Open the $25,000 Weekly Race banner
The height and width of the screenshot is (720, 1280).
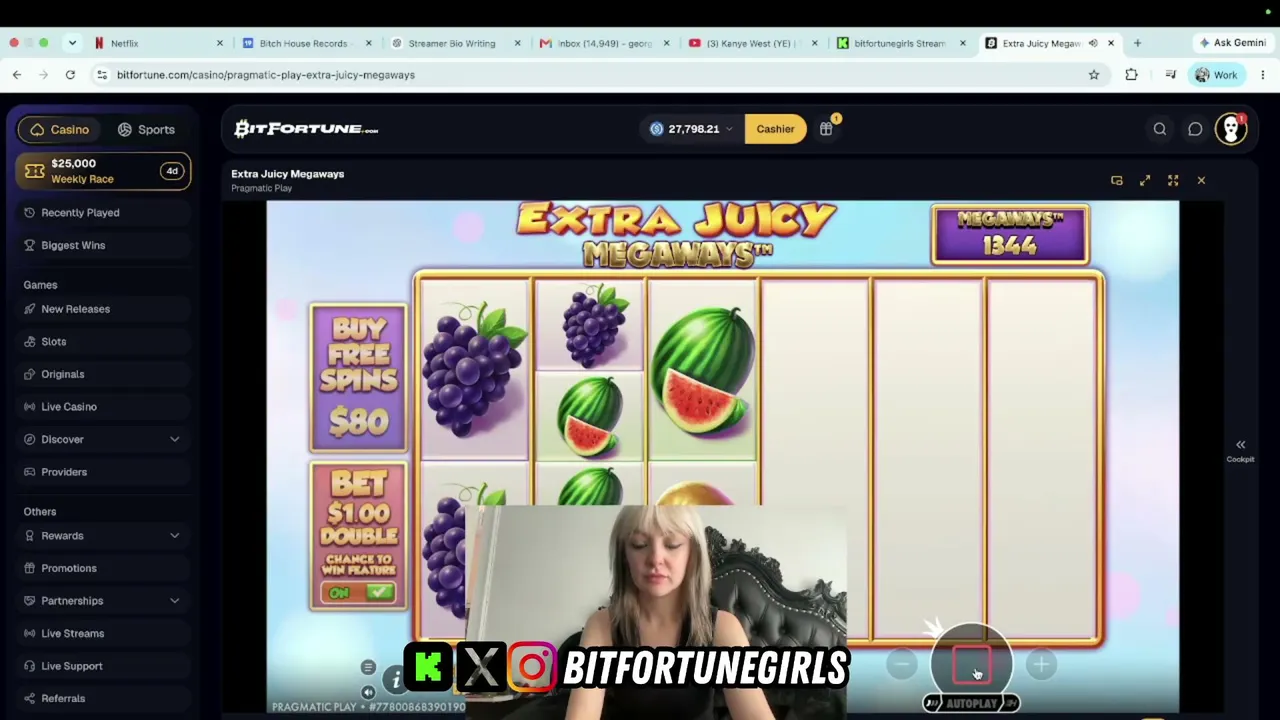click(104, 171)
